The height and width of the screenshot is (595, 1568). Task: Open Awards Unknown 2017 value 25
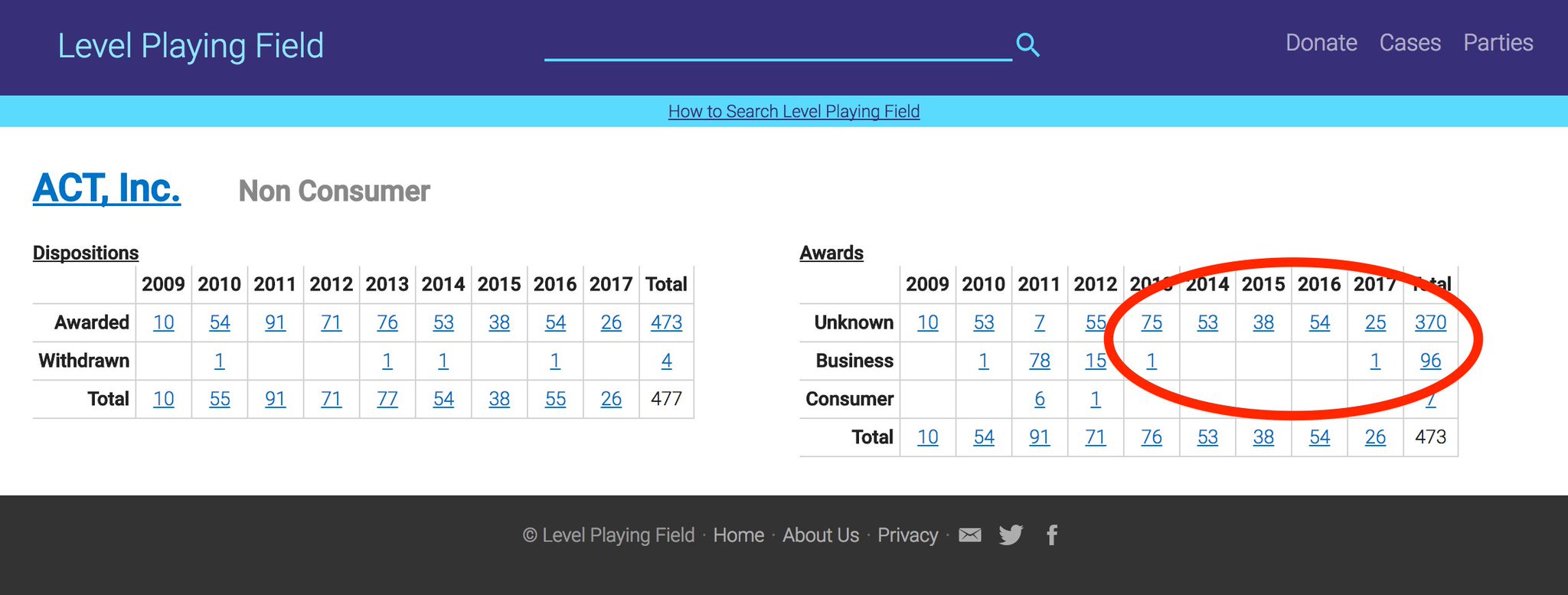[x=1375, y=322]
